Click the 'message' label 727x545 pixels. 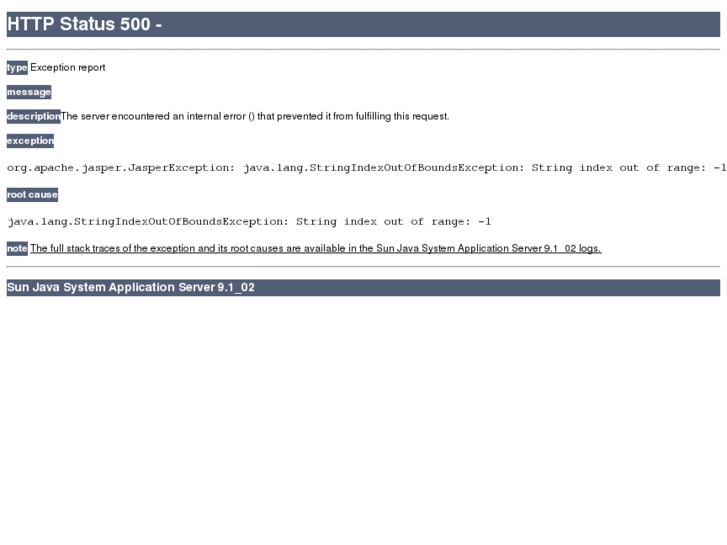[29, 92]
